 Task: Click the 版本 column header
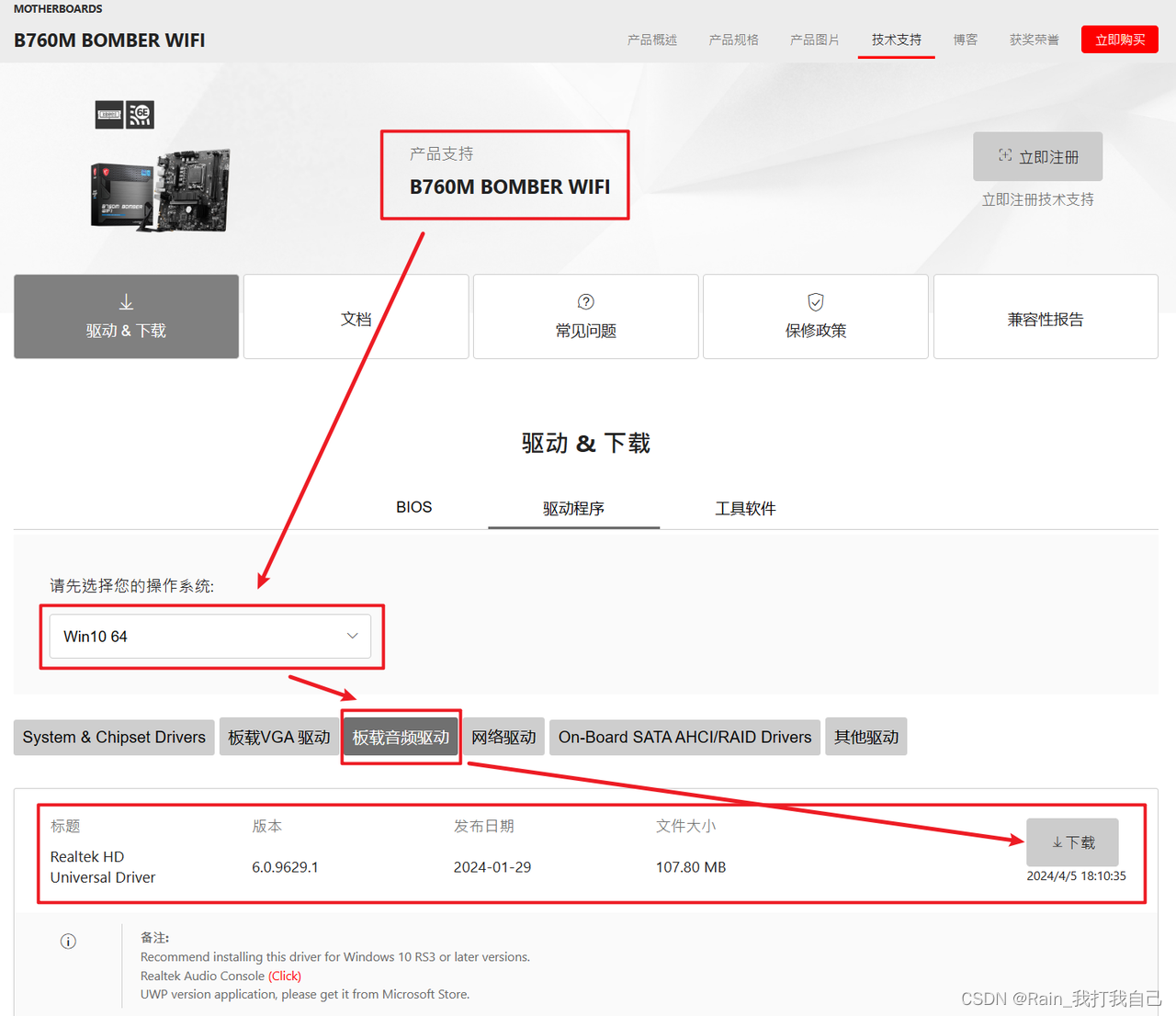pyautogui.click(x=266, y=826)
